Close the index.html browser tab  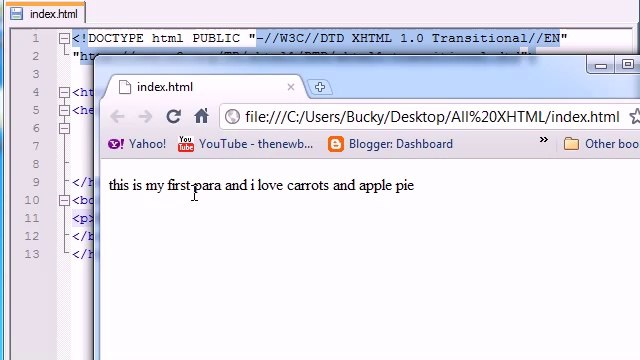tap(291, 87)
